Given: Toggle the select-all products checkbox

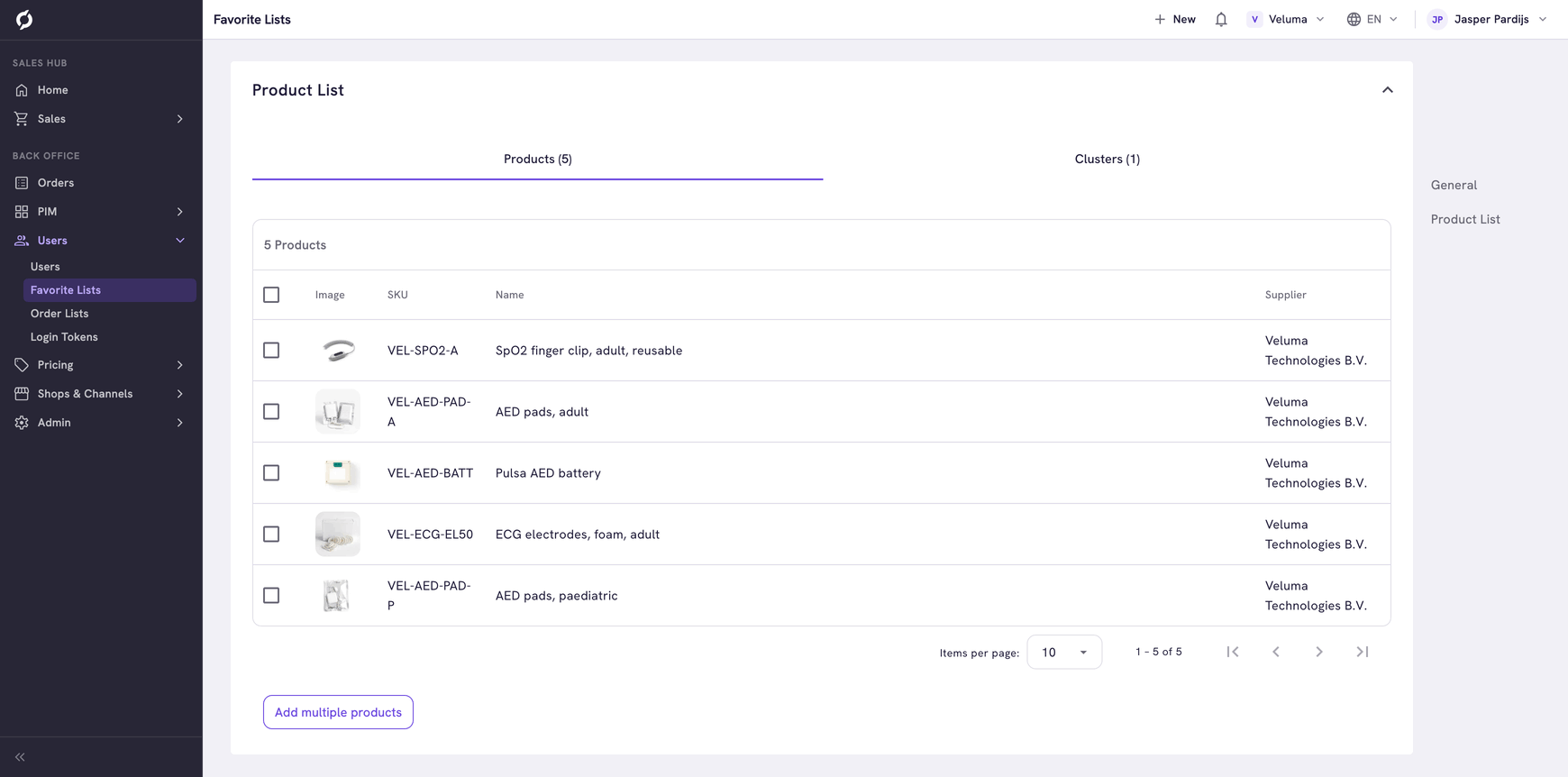Looking at the screenshot, I should click(271, 295).
